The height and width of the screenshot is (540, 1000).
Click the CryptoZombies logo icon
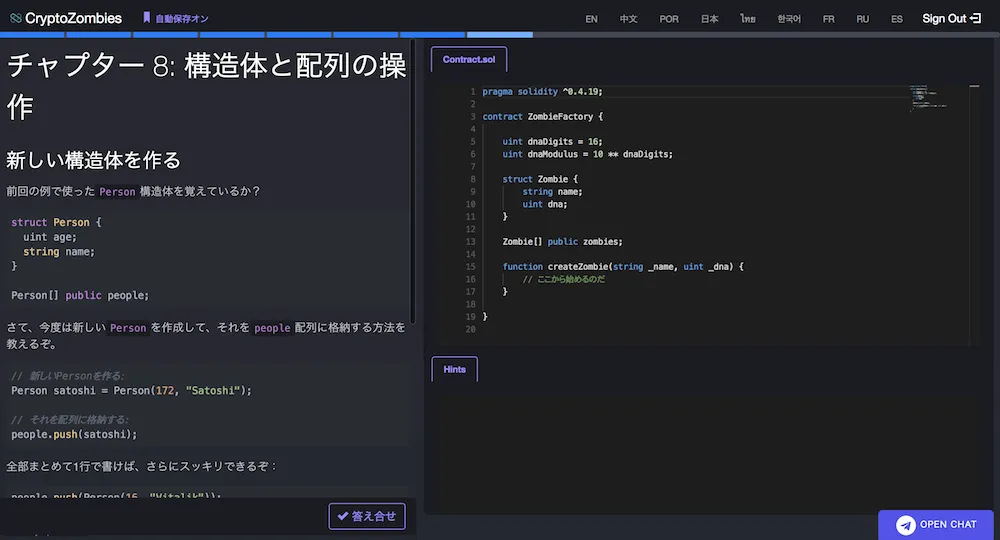[x=15, y=18]
